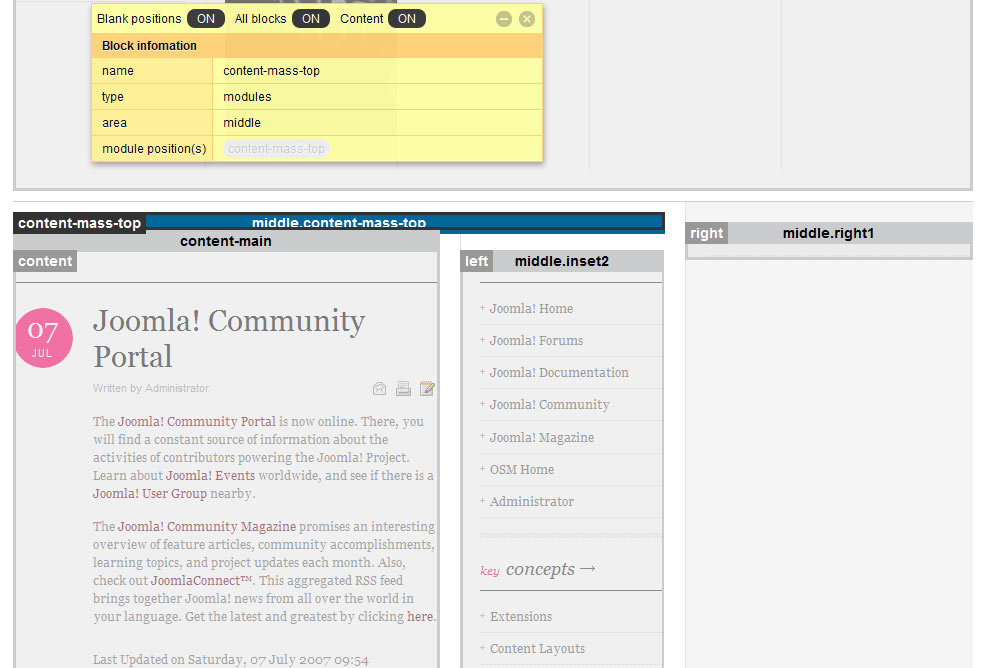Viewport: 985px width, 668px height.
Task: Follow the 'here' link in article
Action: 420,616
